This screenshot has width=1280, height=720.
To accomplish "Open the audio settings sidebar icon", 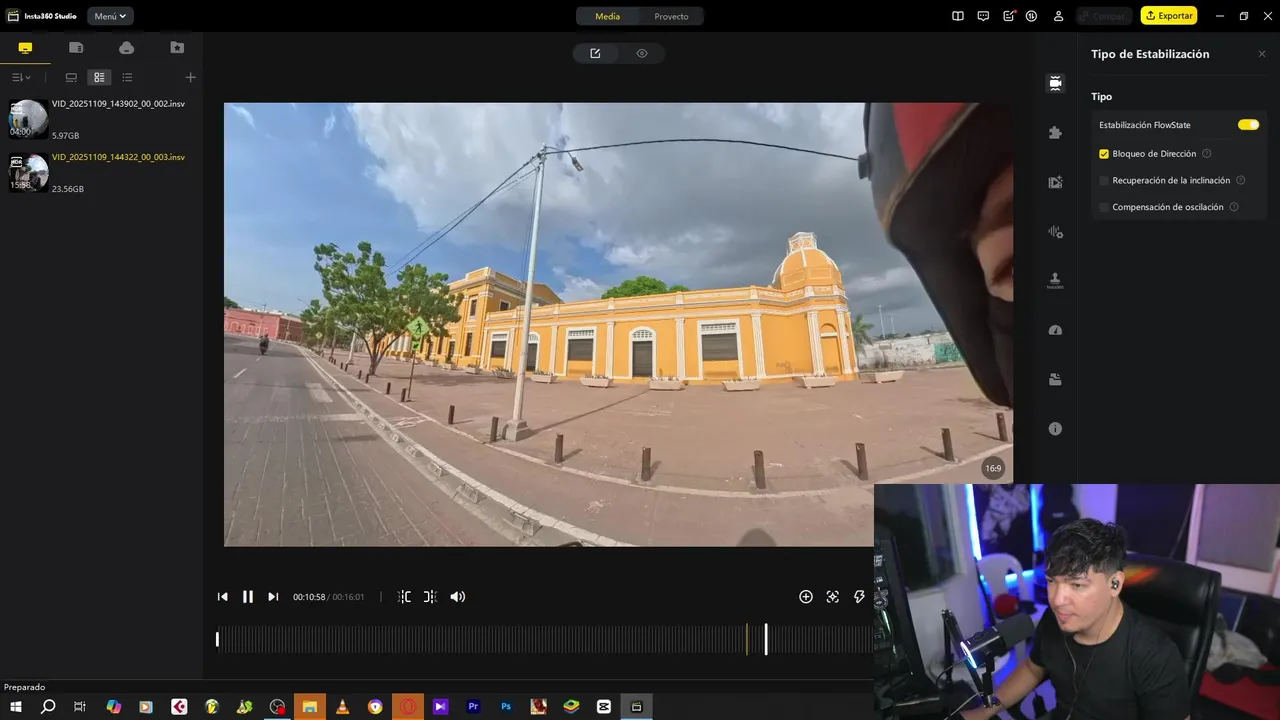I will (1055, 232).
